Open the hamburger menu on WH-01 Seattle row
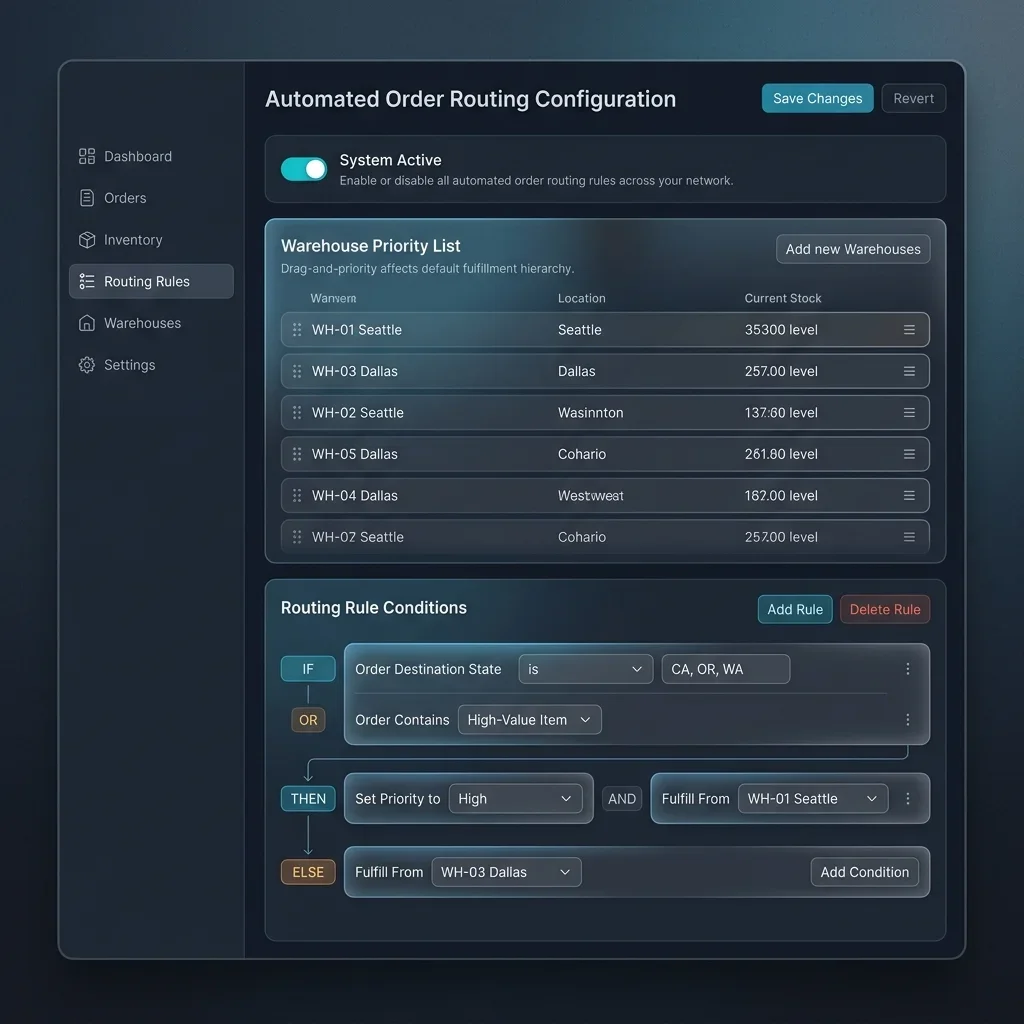Screen dimensions: 1024x1024 (x=909, y=330)
